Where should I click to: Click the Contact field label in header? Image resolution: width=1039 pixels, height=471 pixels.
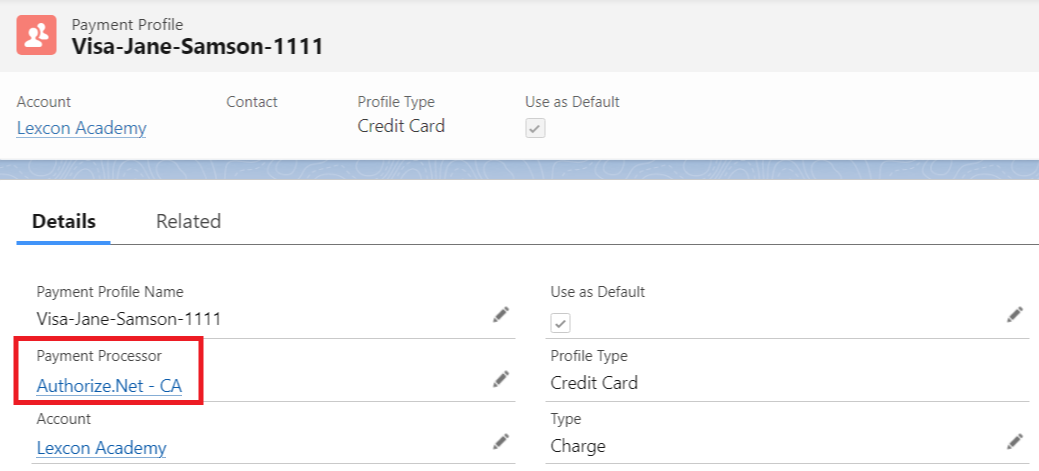coord(252,102)
